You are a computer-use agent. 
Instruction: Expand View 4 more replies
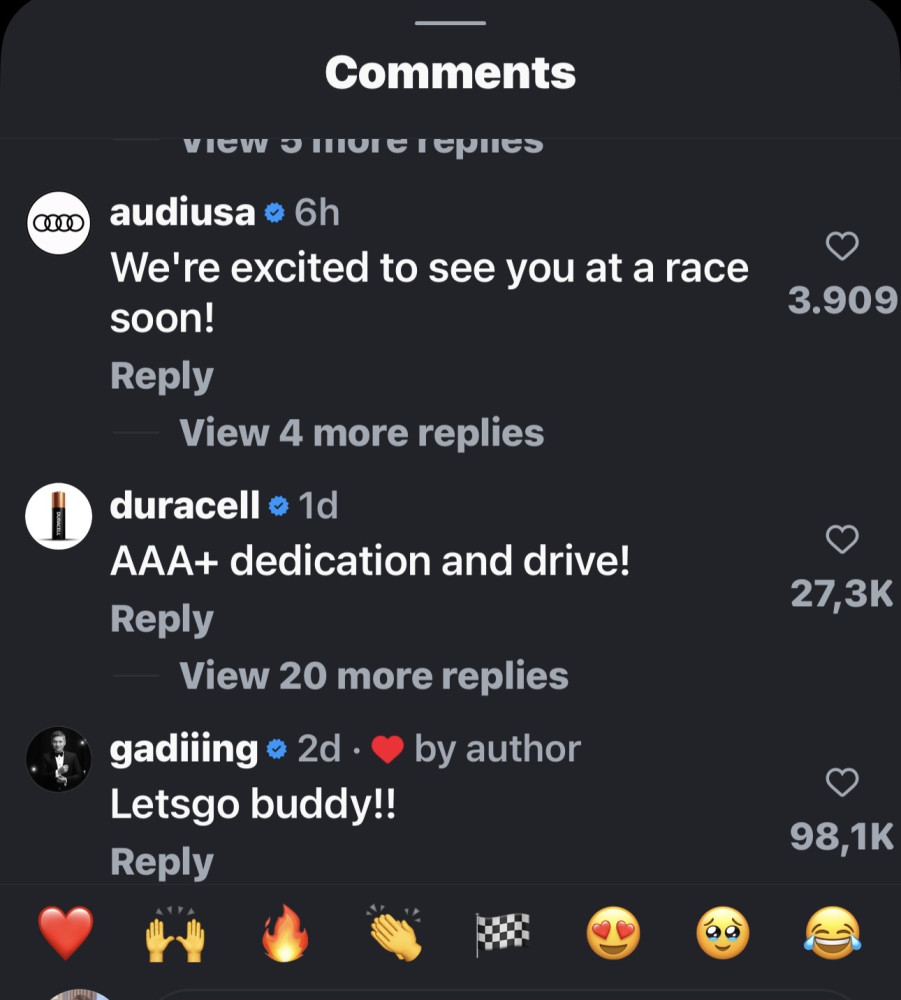(x=362, y=433)
